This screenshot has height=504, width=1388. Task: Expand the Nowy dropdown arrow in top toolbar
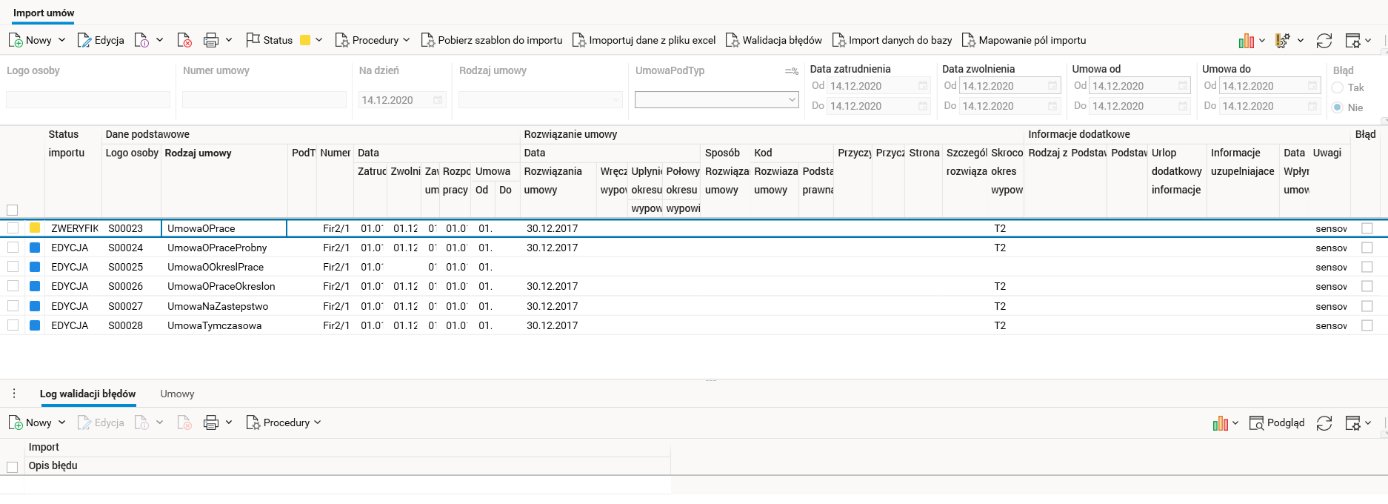point(62,40)
